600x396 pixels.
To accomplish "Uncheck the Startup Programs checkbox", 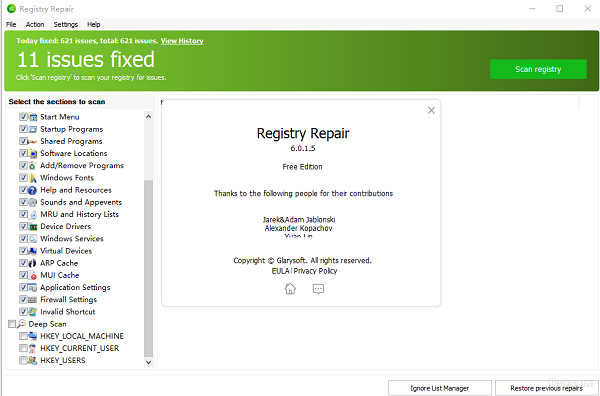I will 23,129.
